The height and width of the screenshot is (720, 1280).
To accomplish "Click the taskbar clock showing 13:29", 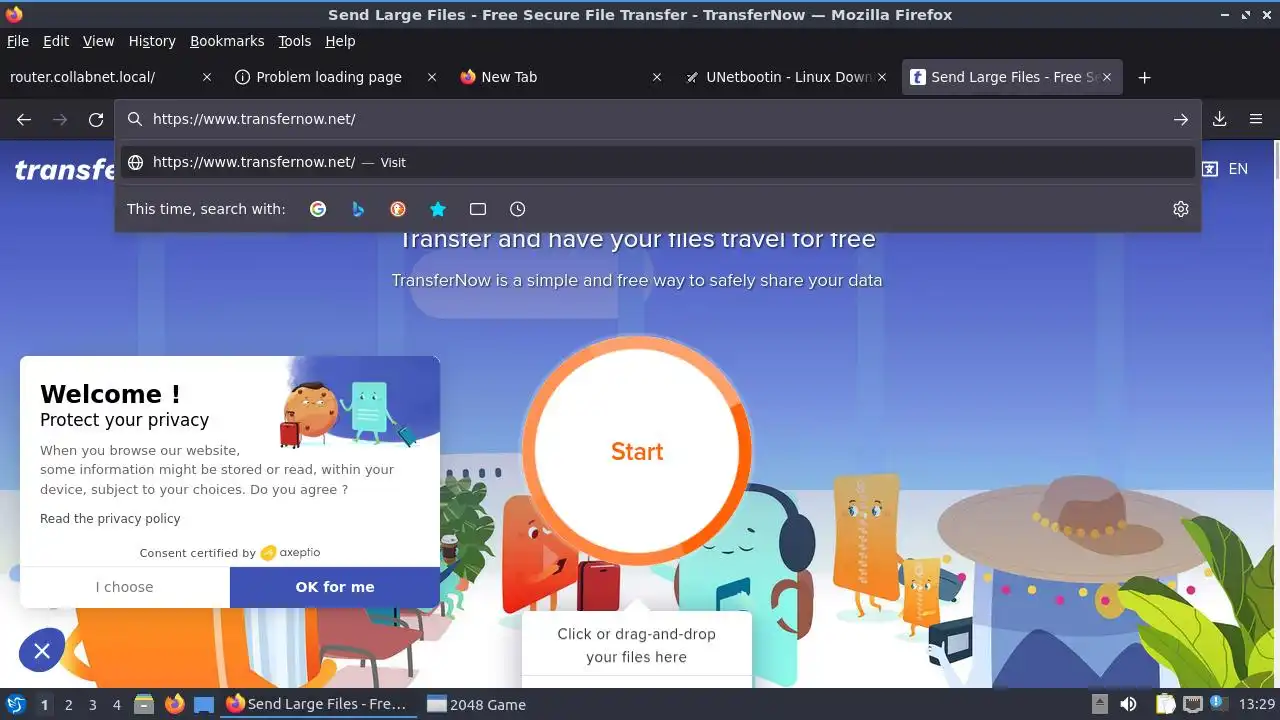I will click(x=1257, y=704).
